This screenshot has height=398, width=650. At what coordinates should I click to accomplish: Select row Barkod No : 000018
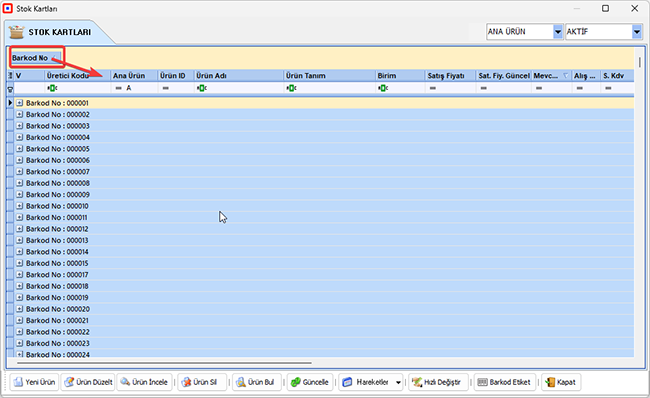(x=324, y=286)
